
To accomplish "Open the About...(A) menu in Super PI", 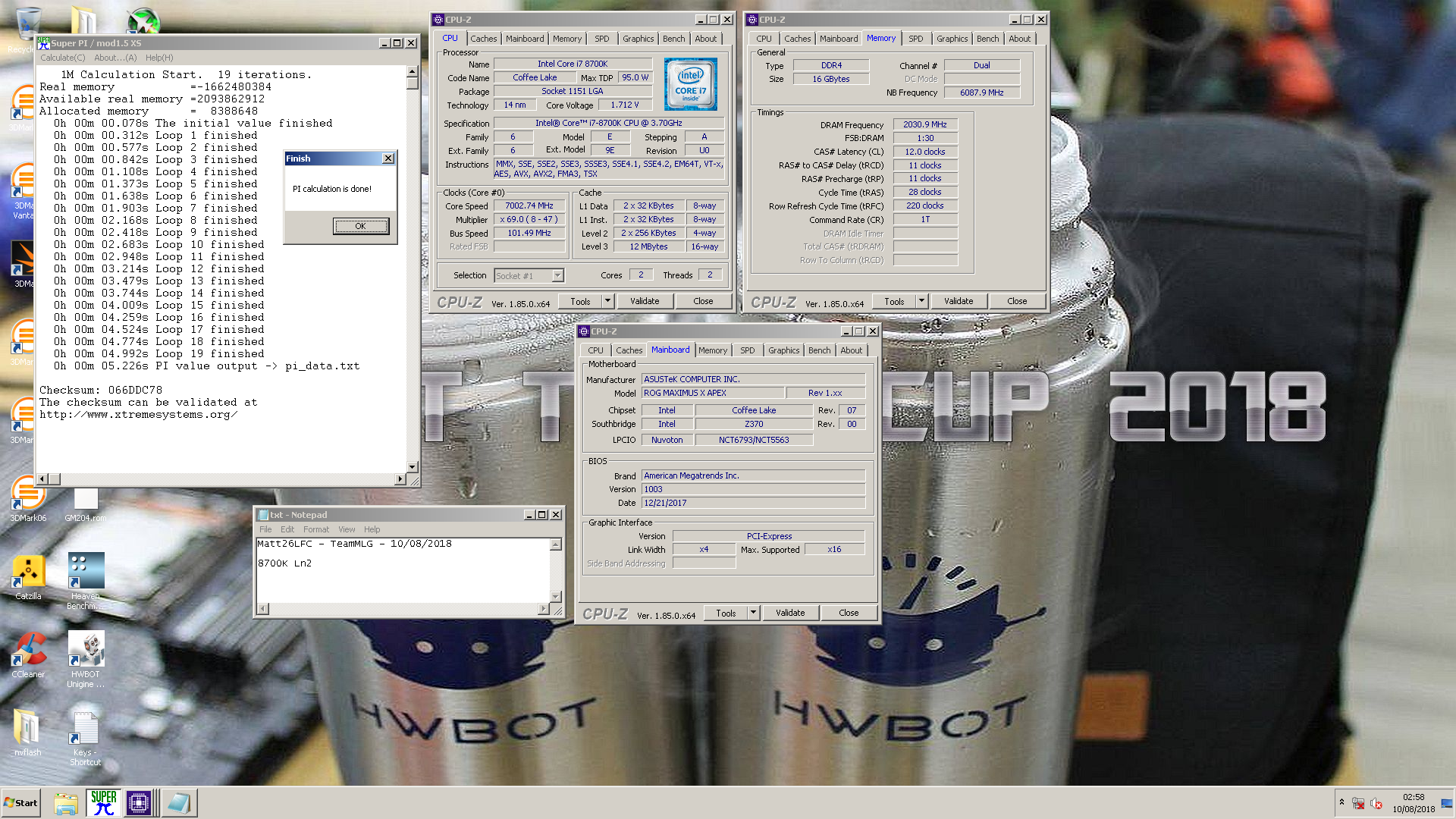I will pyautogui.click(x=115, y=58).
